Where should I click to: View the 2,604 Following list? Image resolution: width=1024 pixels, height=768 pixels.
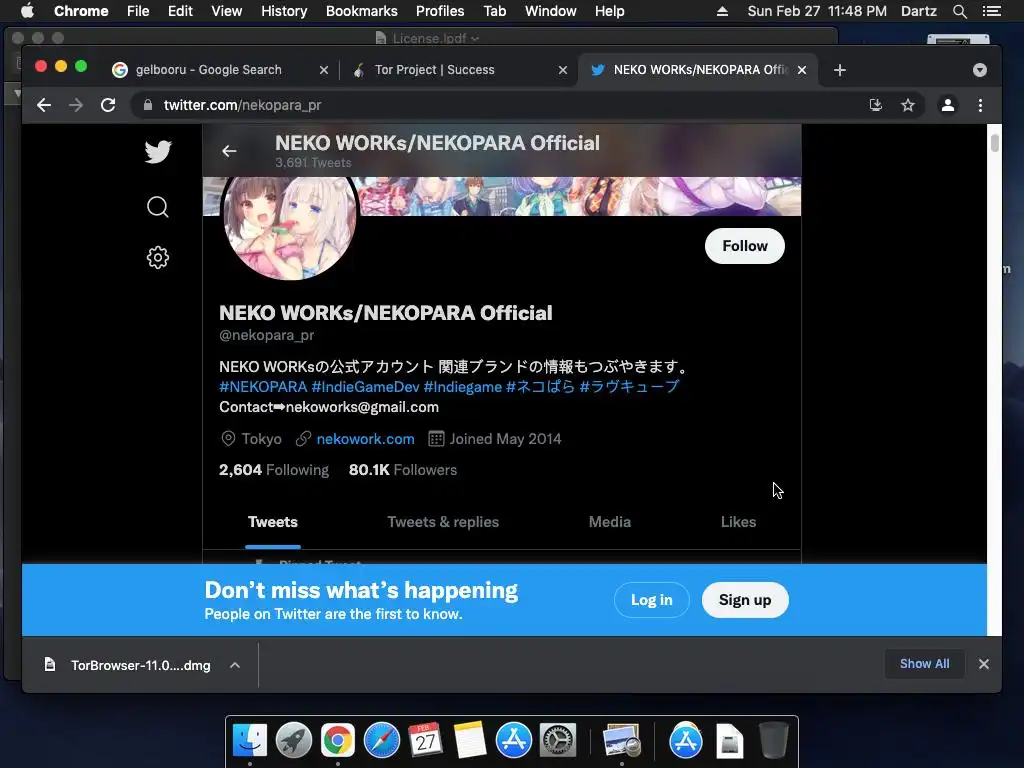point(274,470)
